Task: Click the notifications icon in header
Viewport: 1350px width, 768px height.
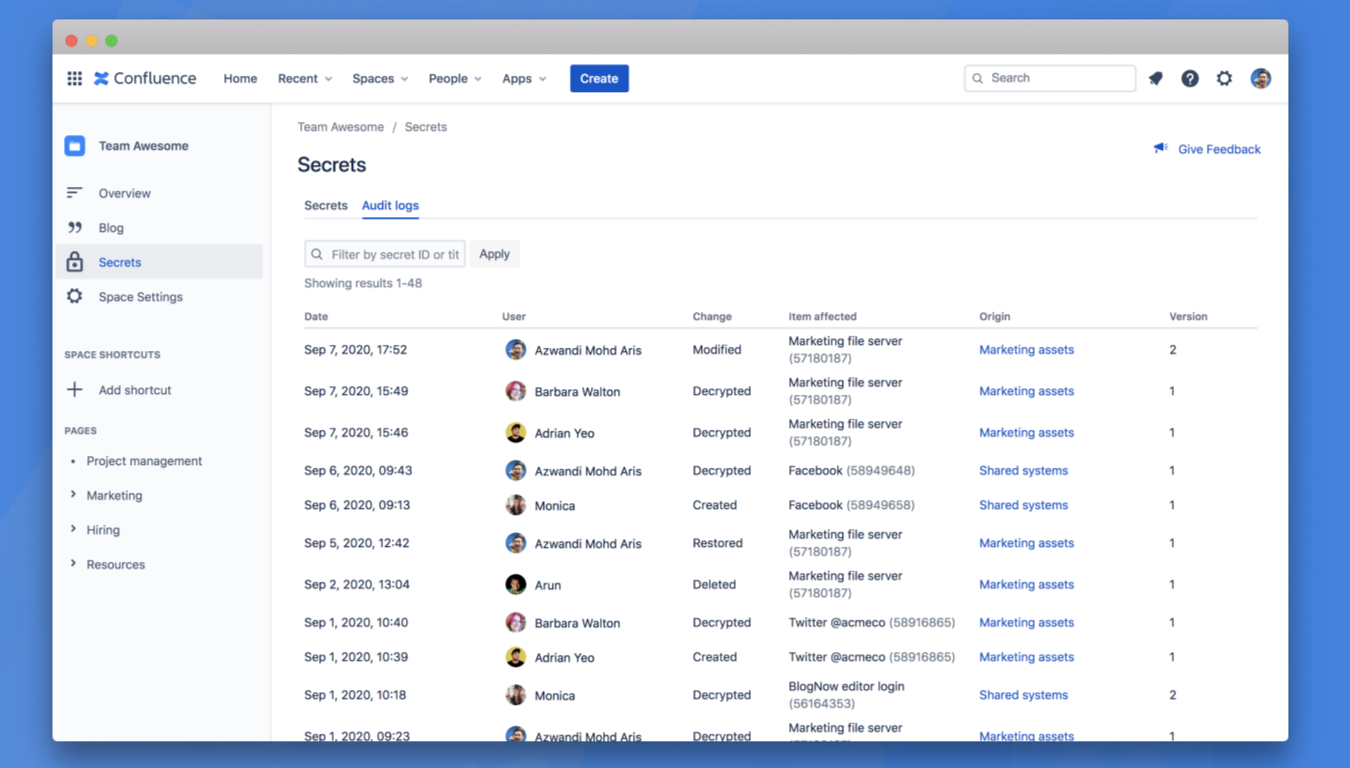Action: point(1156,78)
